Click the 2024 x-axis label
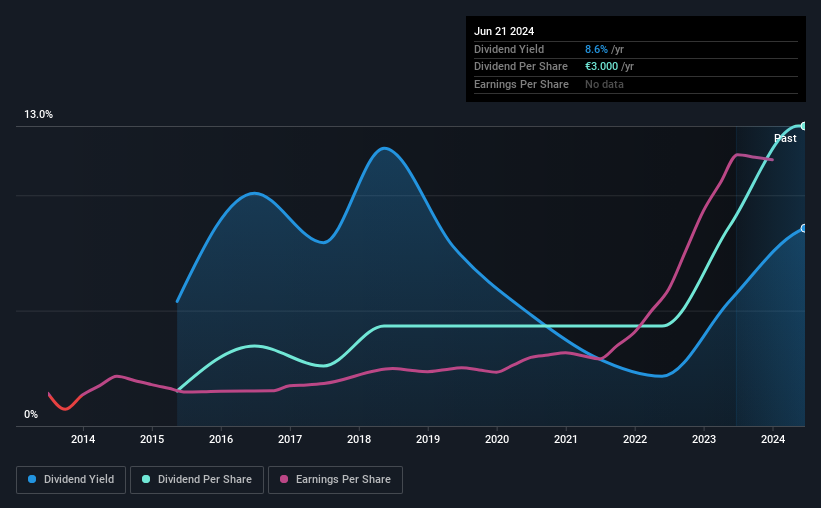The width and height of the screenshot is (821, 508). coord(773,439)
